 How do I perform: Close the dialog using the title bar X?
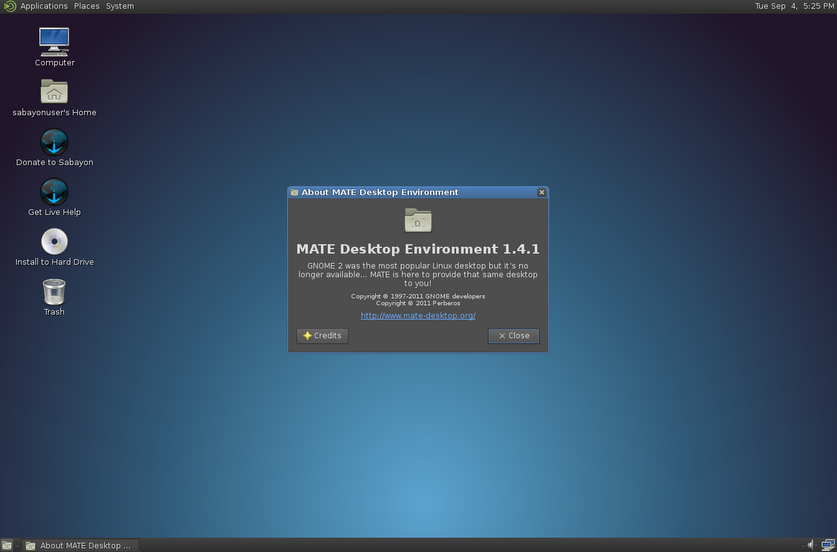541,192
